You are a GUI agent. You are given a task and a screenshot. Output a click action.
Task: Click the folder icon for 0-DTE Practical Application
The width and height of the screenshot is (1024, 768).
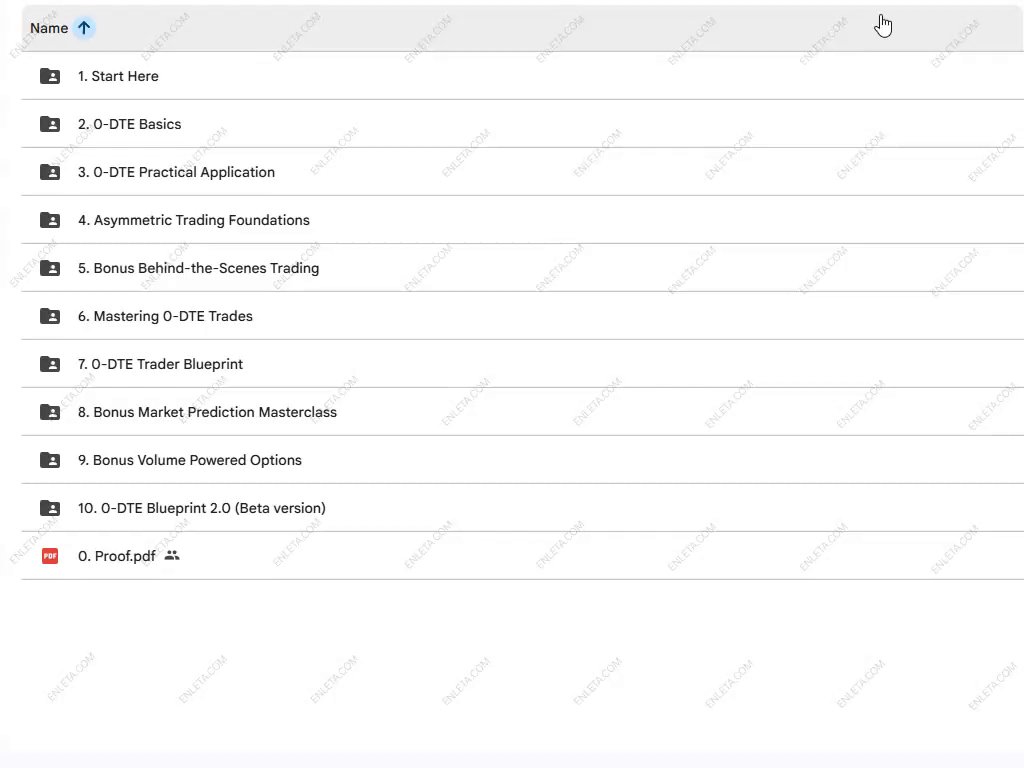tap(50, 172)
